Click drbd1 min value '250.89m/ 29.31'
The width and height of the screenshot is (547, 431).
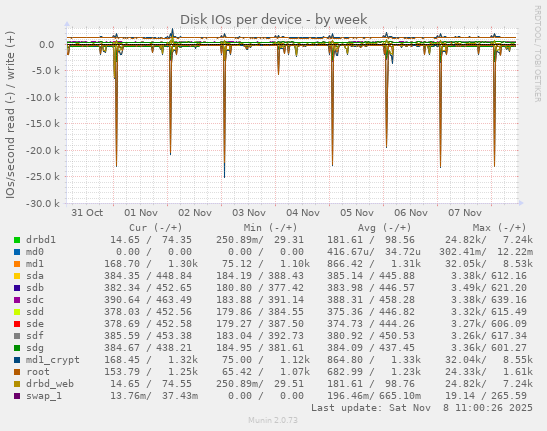[x=260, y=240]
